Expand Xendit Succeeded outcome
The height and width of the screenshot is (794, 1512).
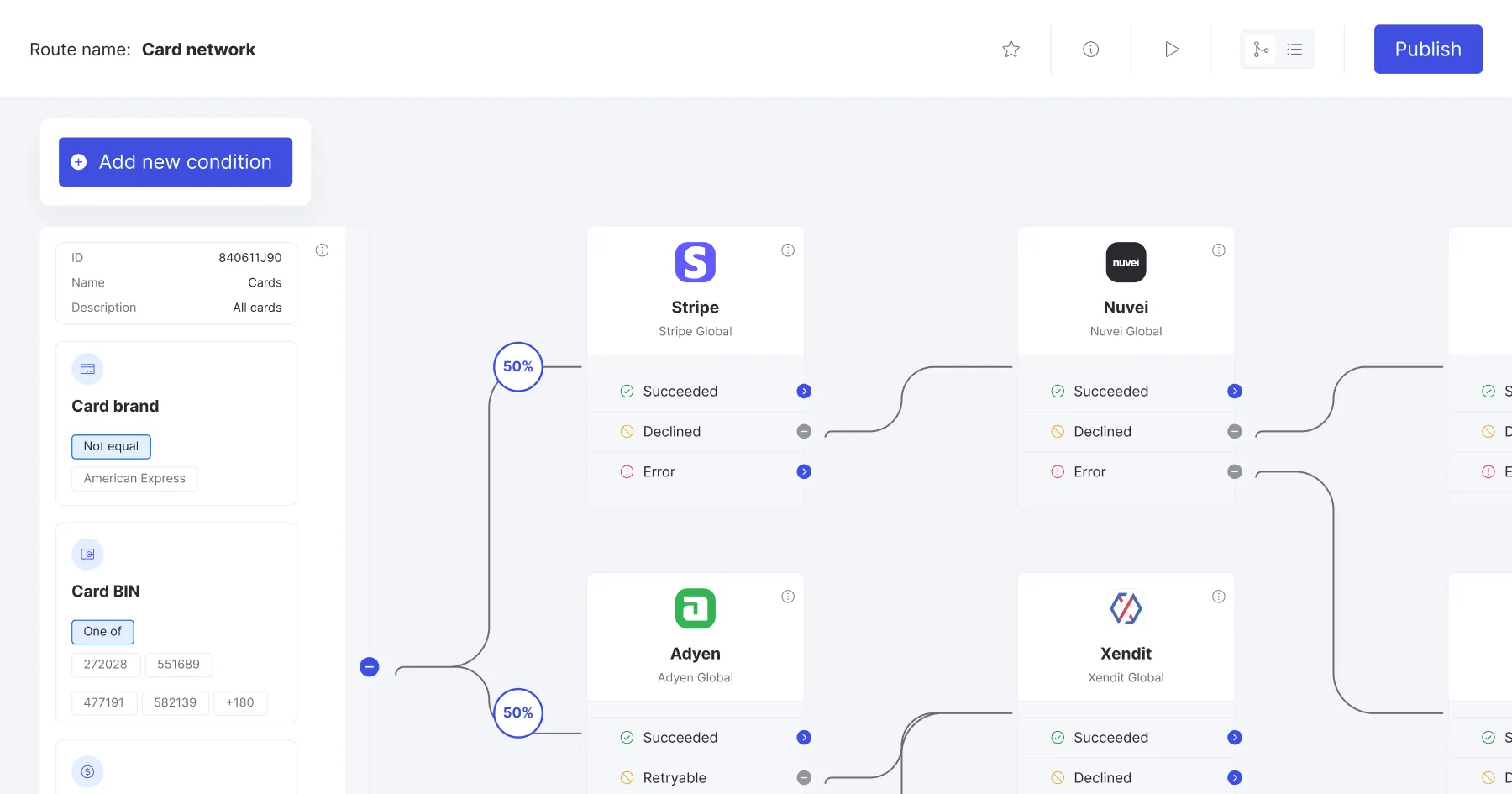pos(1235,738)
